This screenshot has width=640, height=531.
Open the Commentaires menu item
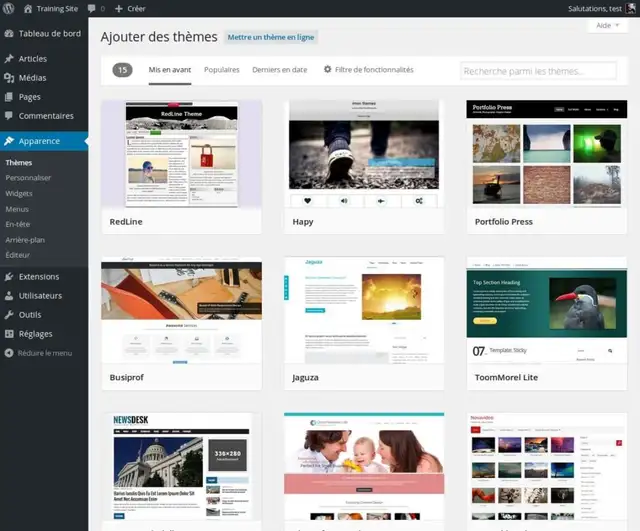coord(44,116)
